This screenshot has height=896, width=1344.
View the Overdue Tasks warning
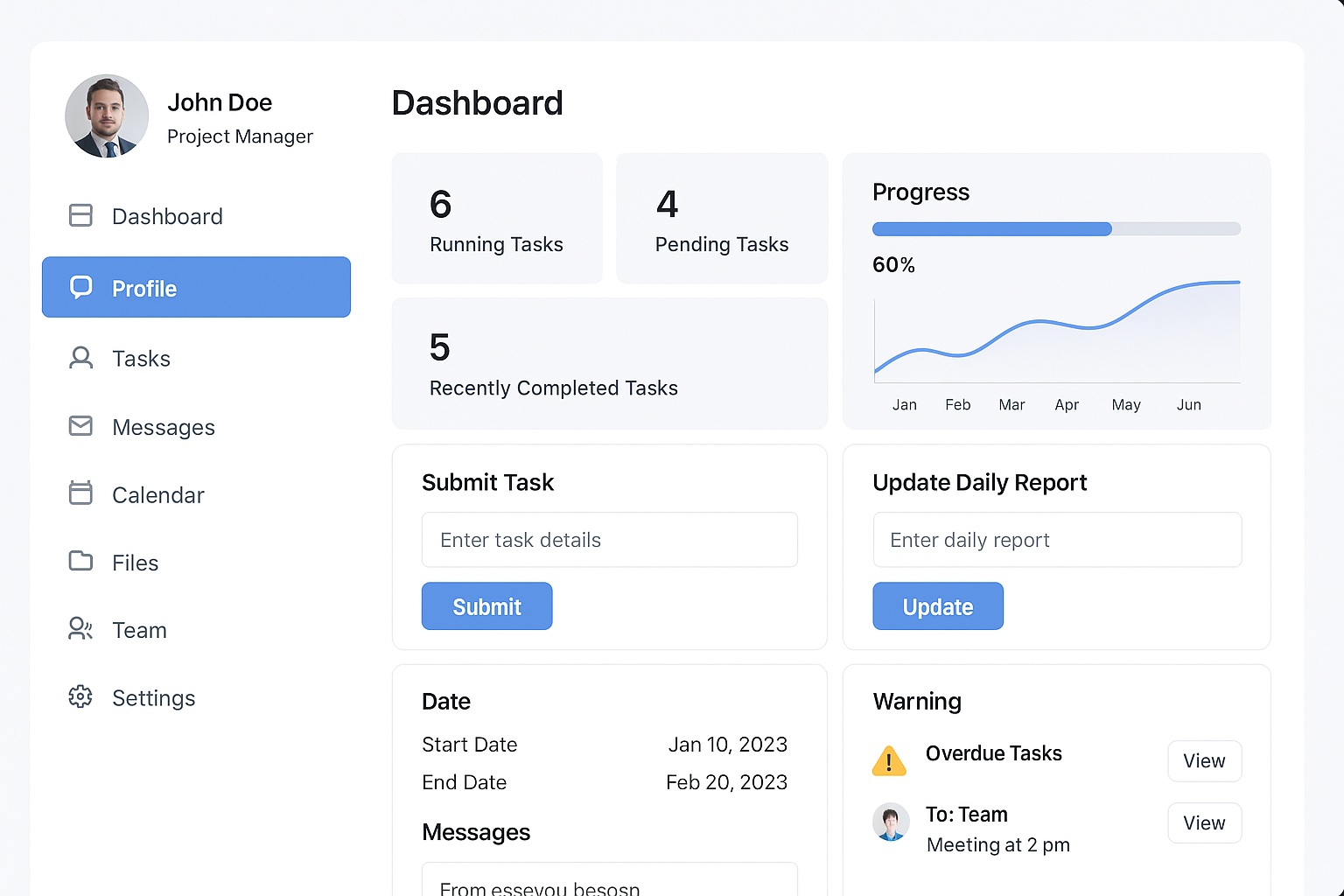click(1204, 761)
